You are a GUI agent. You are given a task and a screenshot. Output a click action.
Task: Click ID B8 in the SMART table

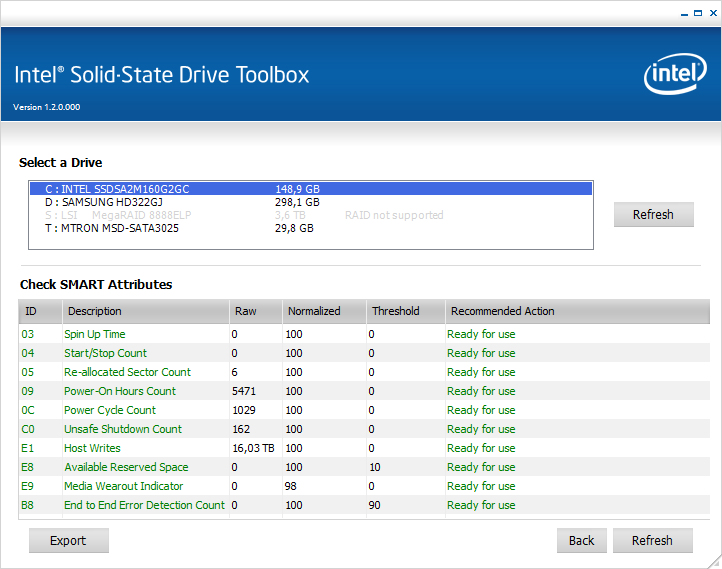click(27, 505)
